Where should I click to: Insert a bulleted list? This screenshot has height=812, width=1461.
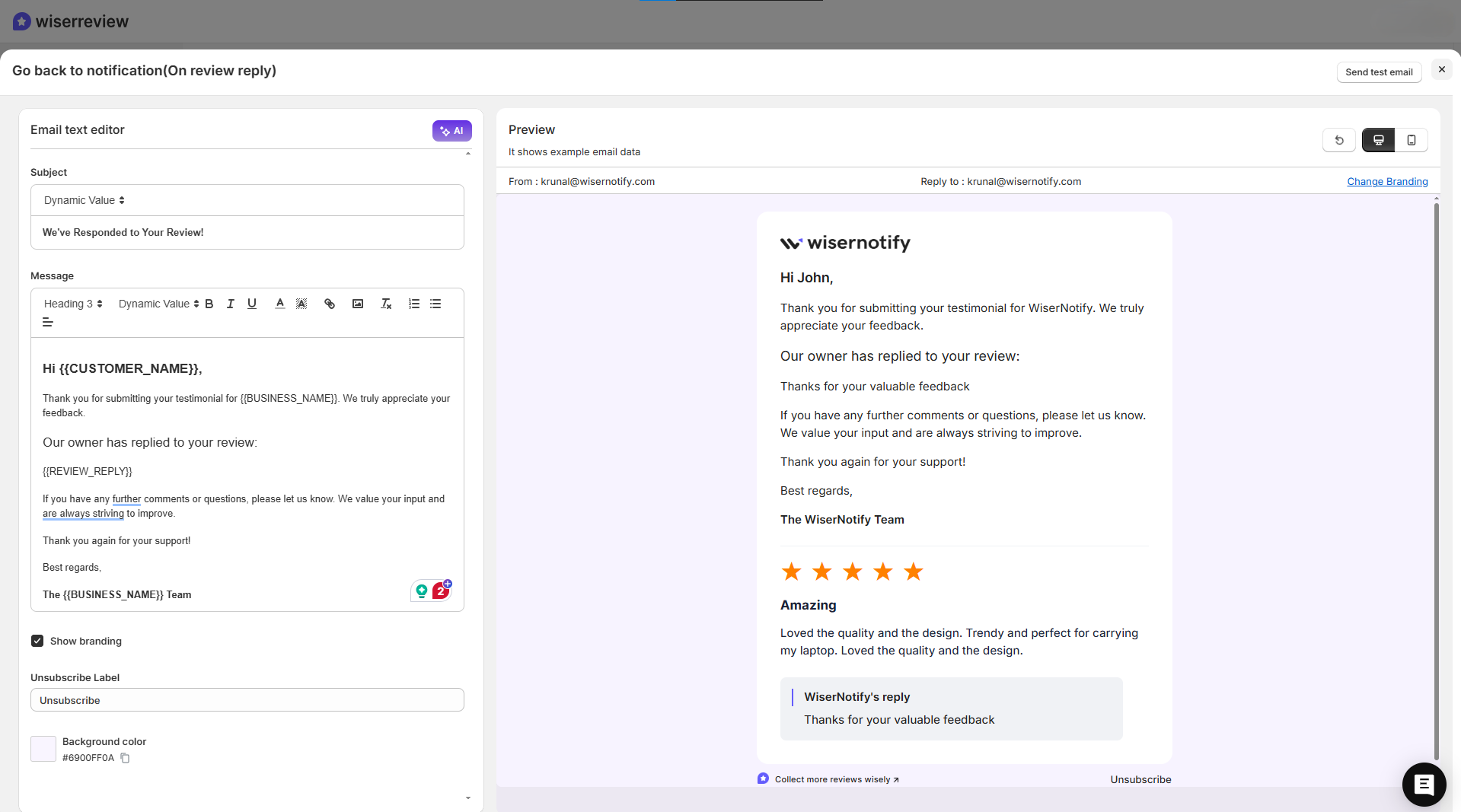point(435,304)
